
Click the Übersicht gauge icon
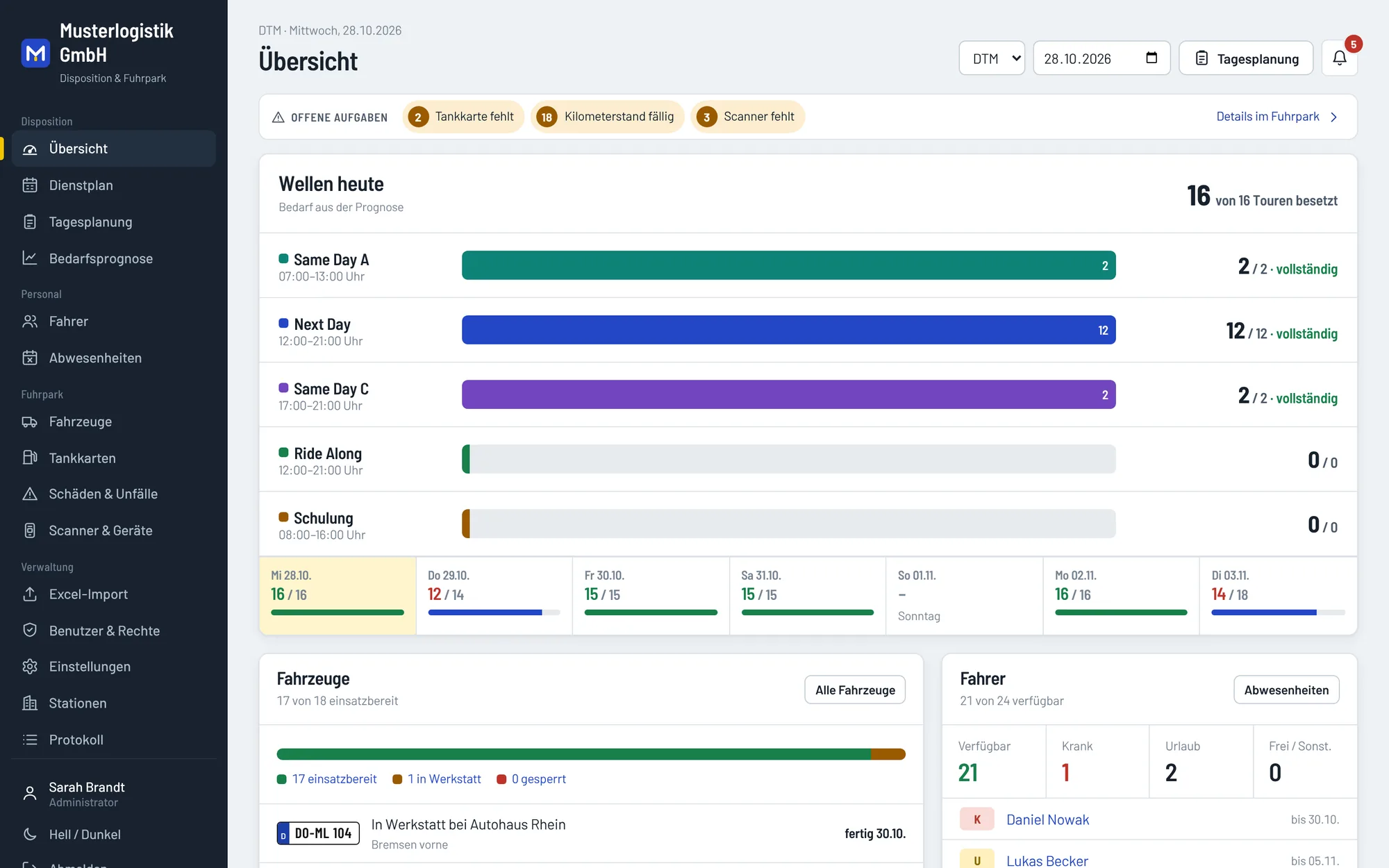point(30,149)
